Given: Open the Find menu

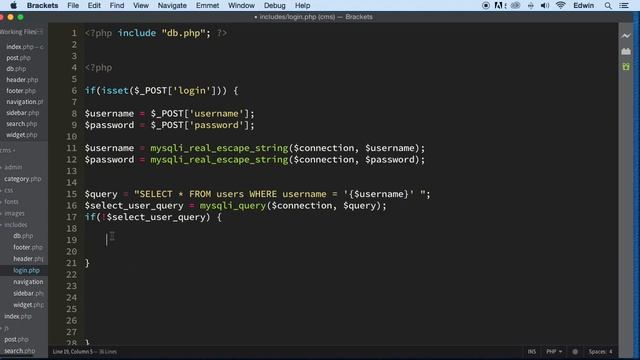Looking at the screenshot, I should (x=117, y=5).
